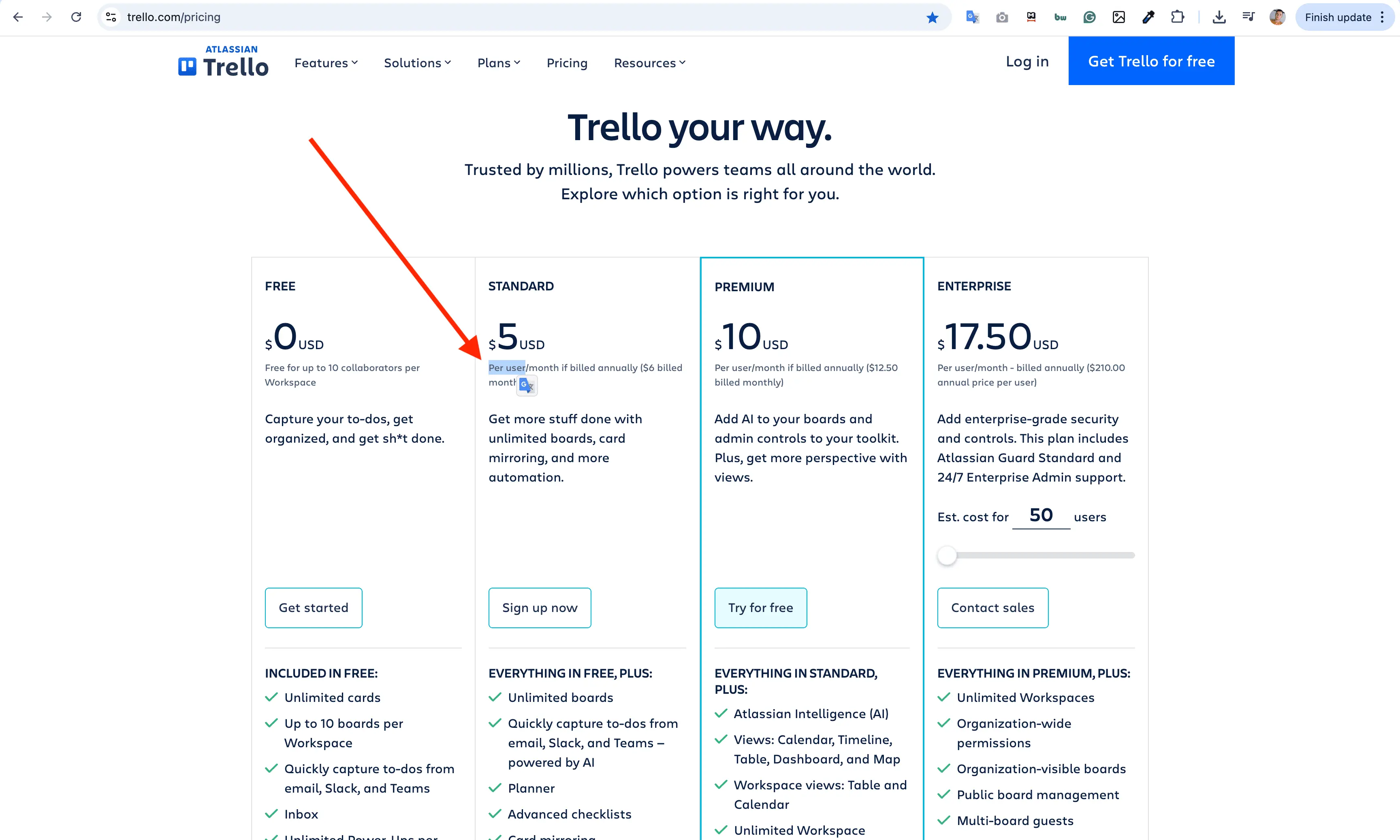This screenshot has height=840, width=1400.
Task: Click the Trello logo
Action: [223, 61]
